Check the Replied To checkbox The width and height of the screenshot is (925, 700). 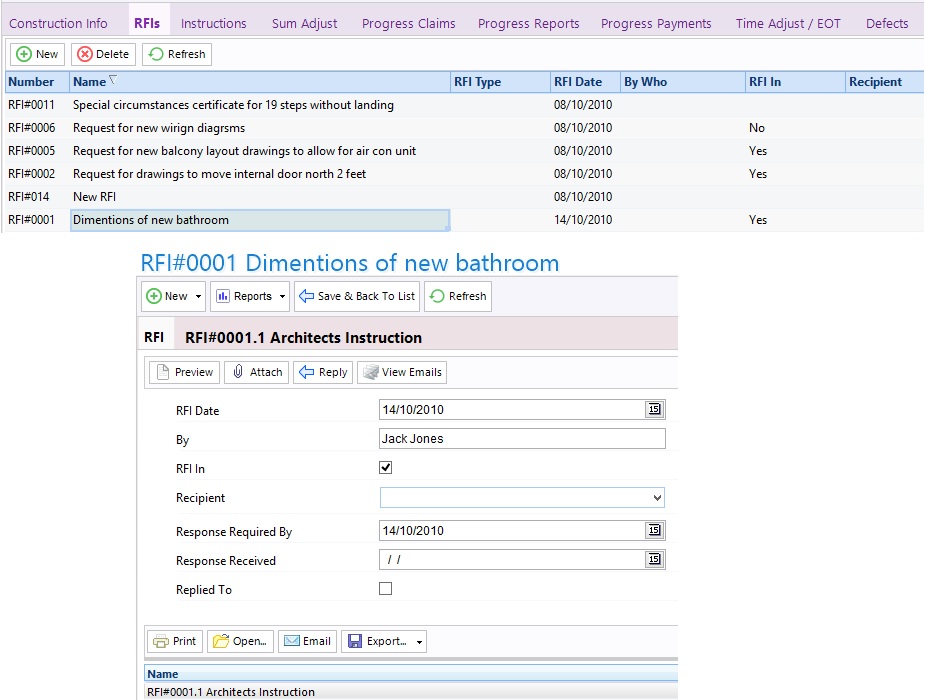click(385, 589)
